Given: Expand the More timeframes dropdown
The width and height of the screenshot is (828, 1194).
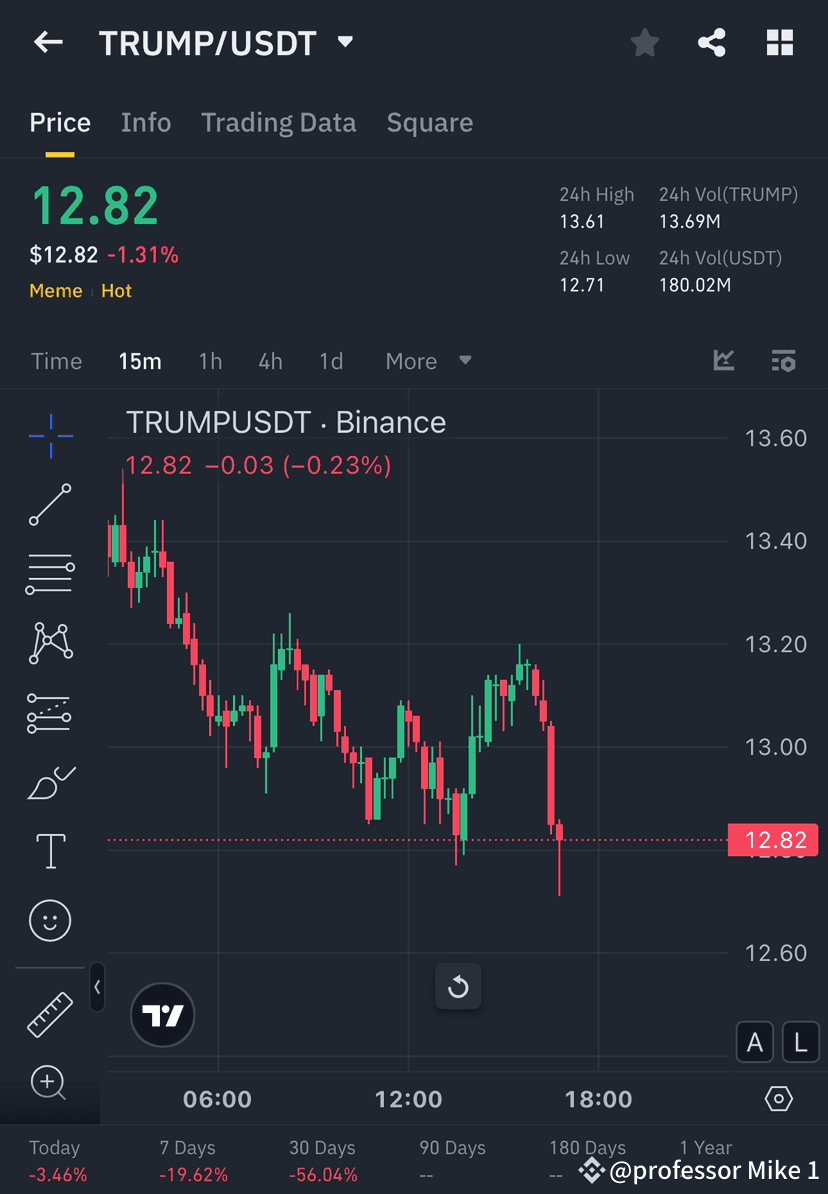Looking at the screenshot, I should pyautogui.click(x=428, y=361).
